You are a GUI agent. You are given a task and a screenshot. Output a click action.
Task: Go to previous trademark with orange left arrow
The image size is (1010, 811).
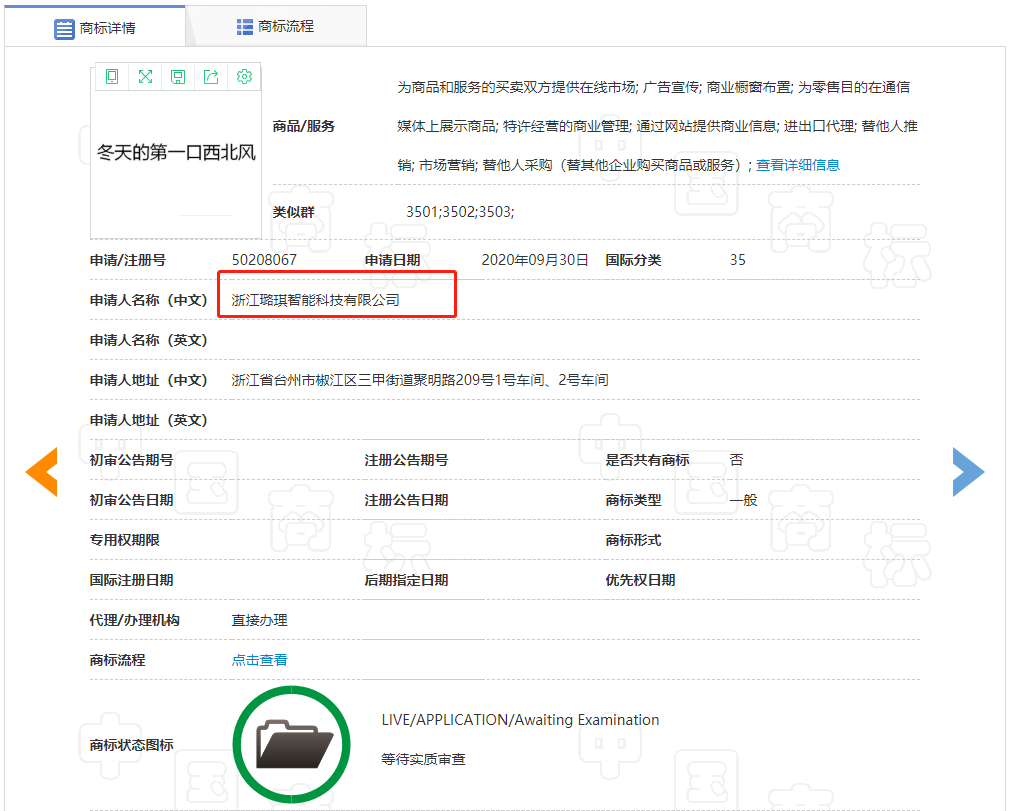pos(42,472)
